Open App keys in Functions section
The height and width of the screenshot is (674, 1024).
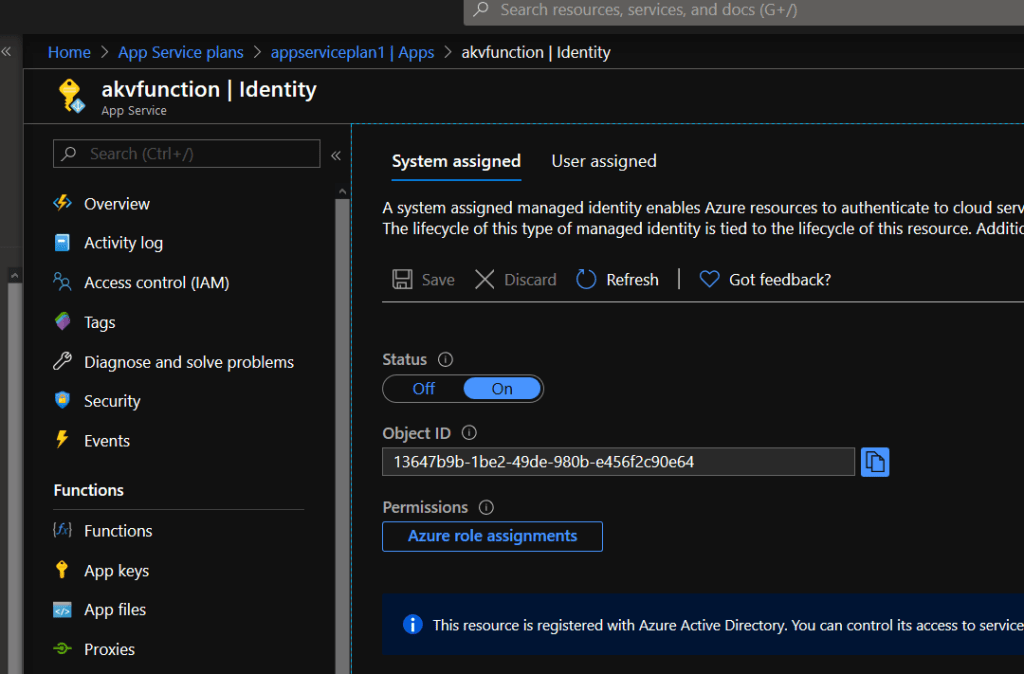(116, 571)
